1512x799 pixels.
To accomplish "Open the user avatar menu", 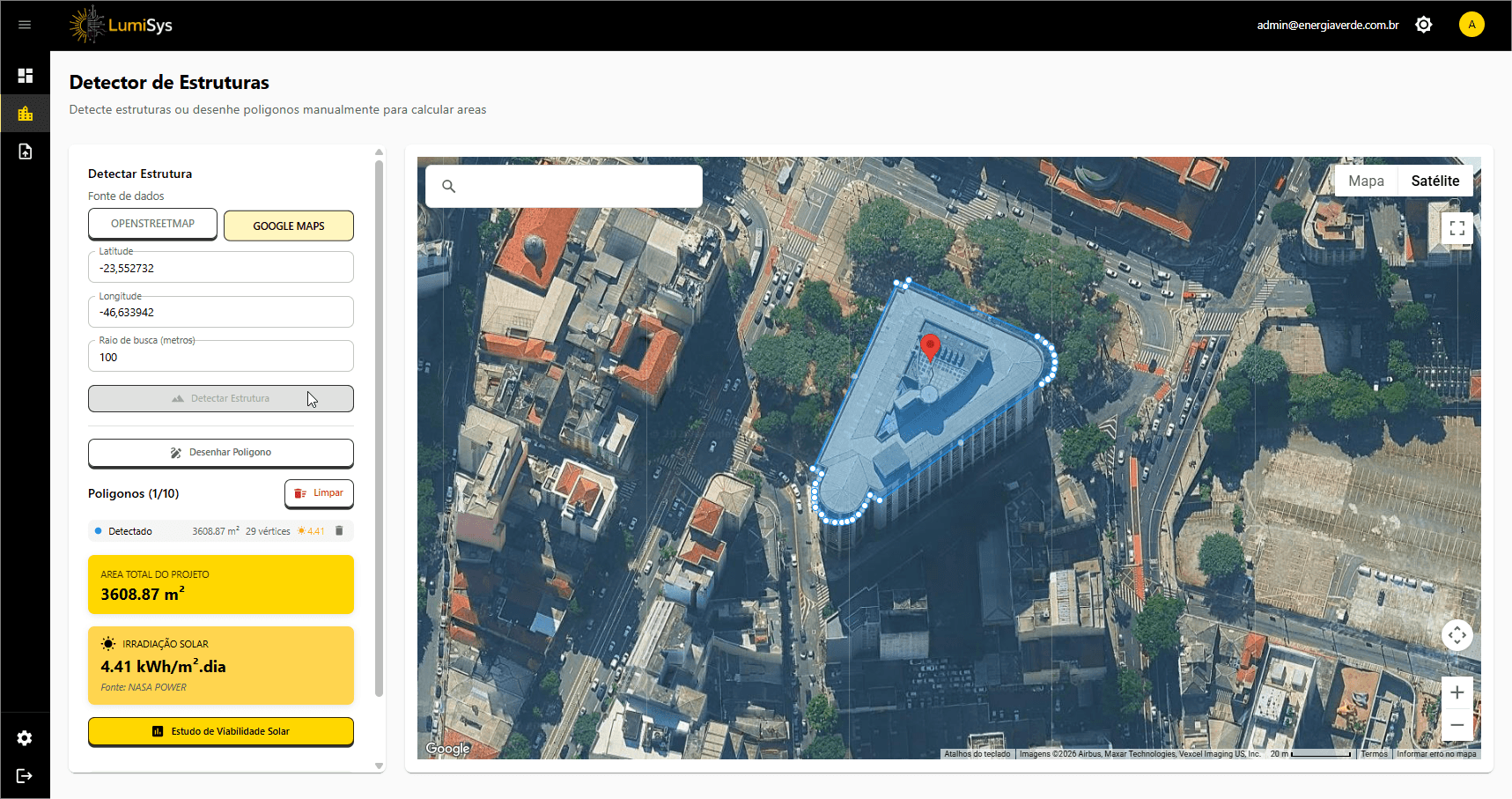I will point(1471,25).
